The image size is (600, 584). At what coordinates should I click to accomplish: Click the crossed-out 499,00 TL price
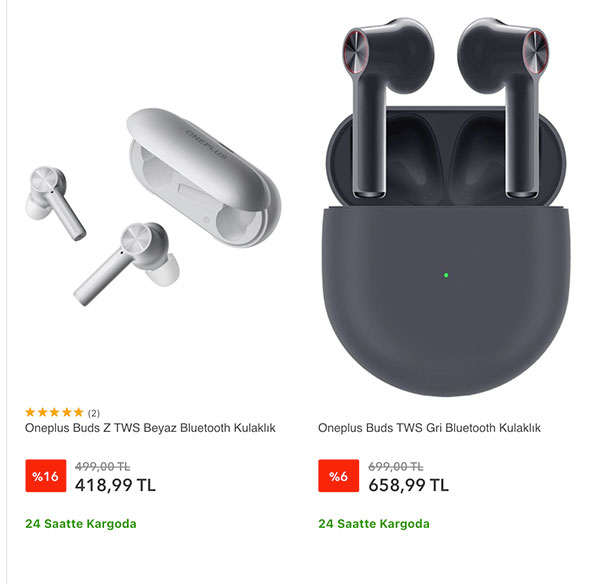tap(102, 467)
